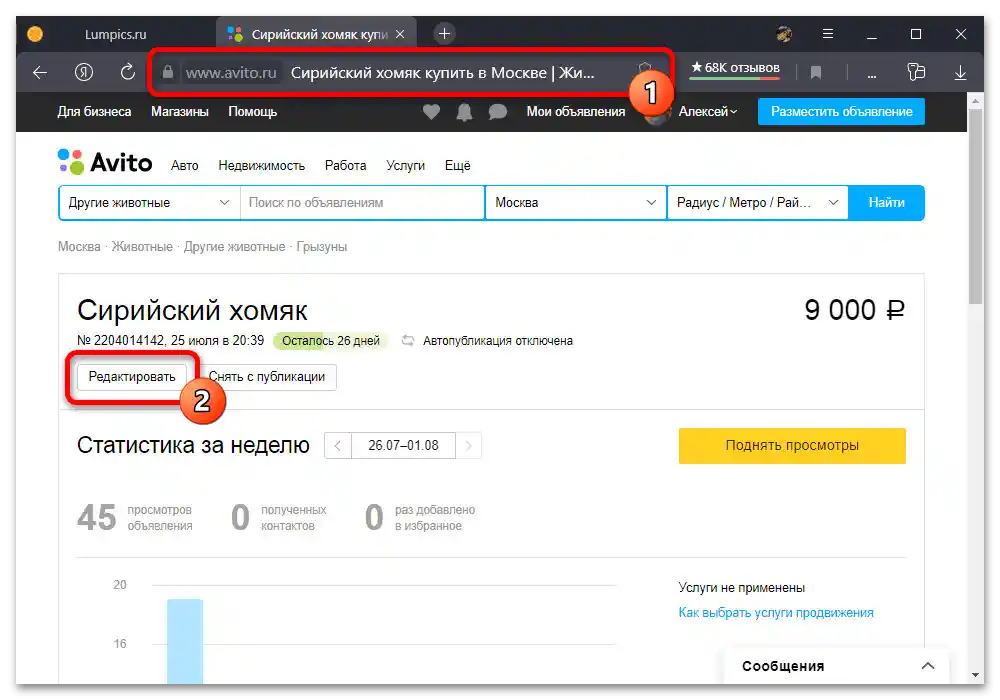Image resolution: width=1000 pixels, height=700 pixels.
Task: Open Как выбрать услуги продвижения link
Action: coord(776,613)
